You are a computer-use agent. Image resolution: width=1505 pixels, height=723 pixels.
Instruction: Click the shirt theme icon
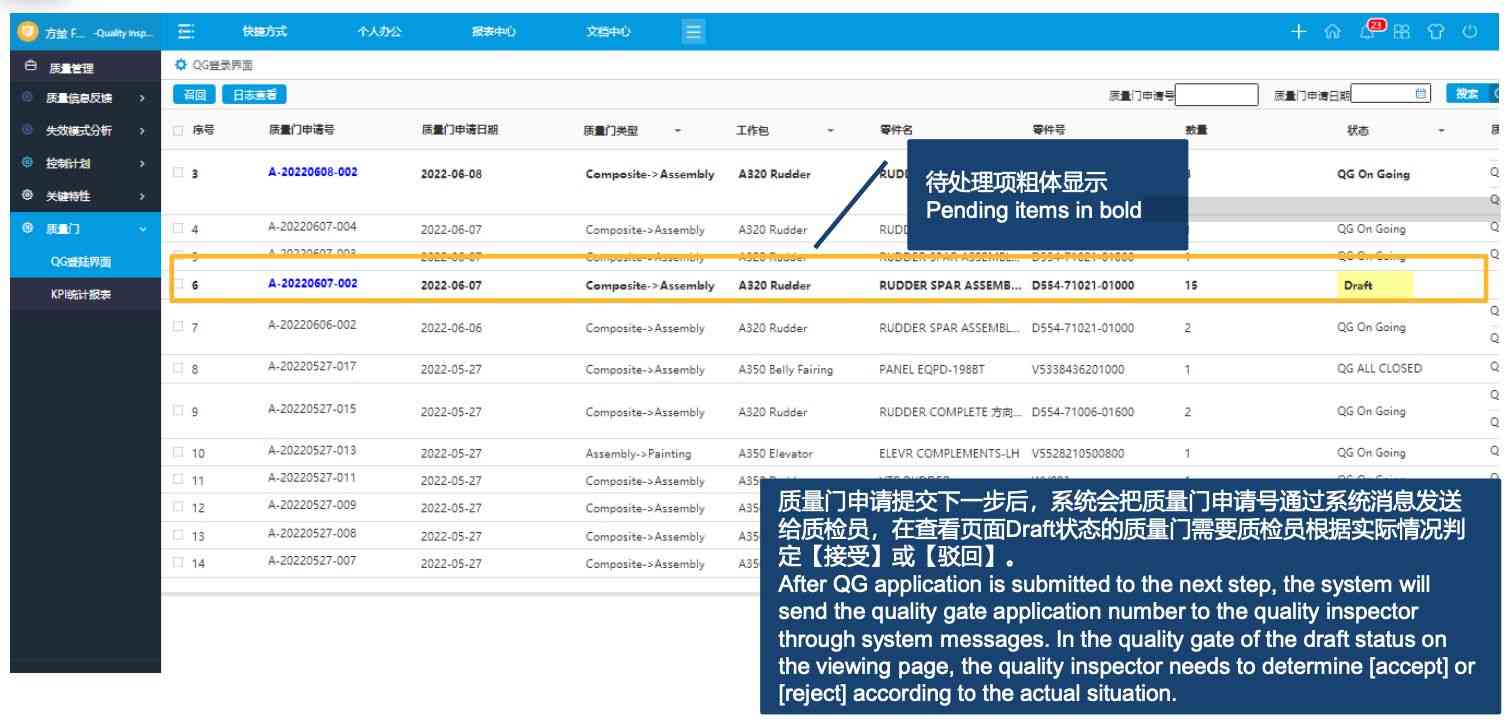tap(1436, 32)
